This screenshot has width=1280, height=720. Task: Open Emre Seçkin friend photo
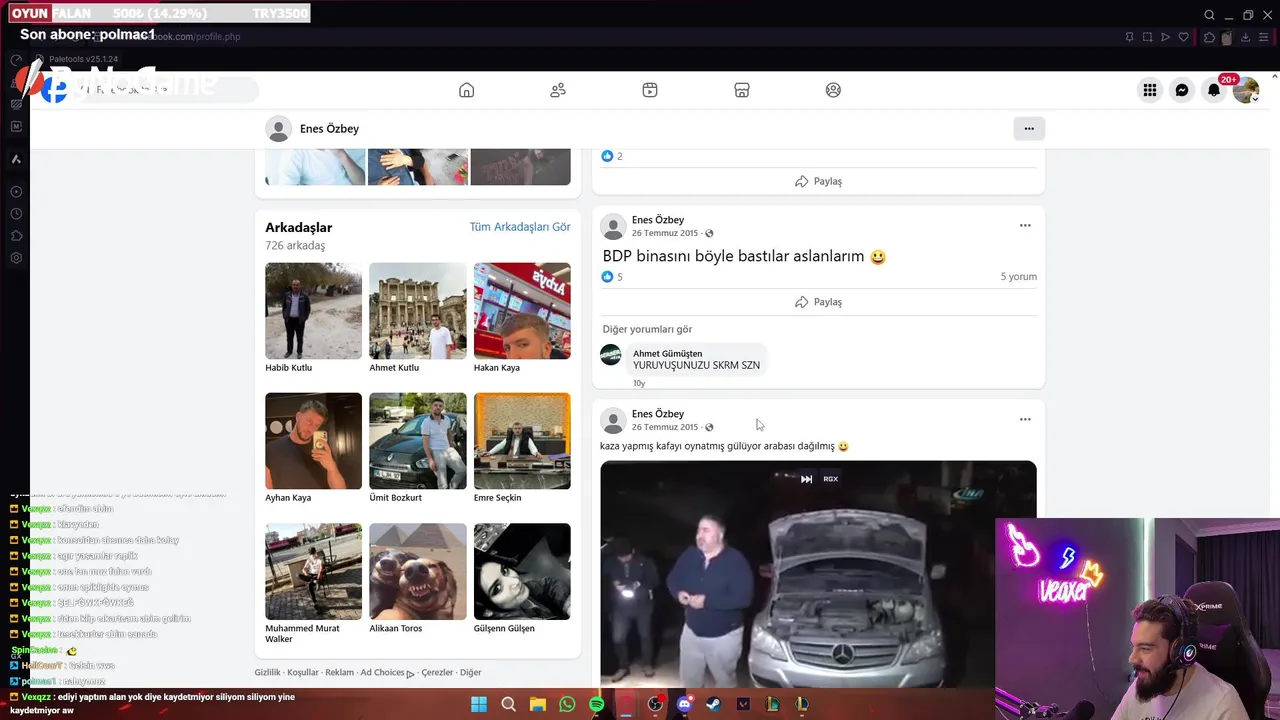[x=522, y=441]
